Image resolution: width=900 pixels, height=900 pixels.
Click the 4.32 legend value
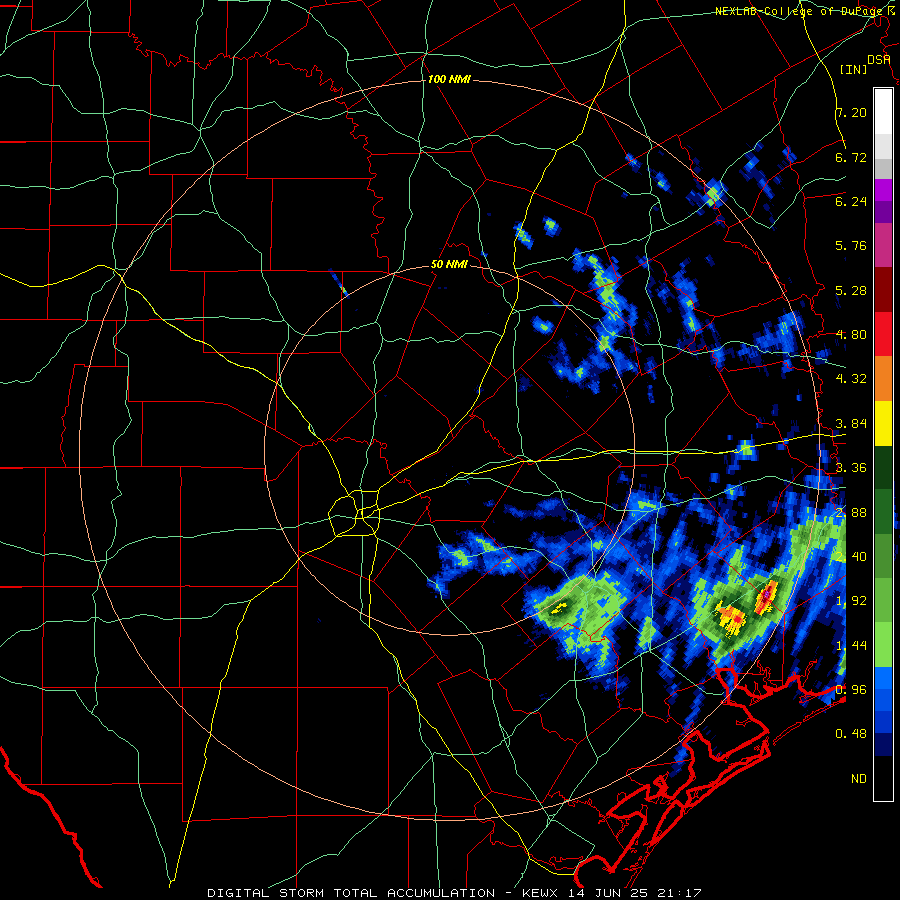[x=851, y=379]
